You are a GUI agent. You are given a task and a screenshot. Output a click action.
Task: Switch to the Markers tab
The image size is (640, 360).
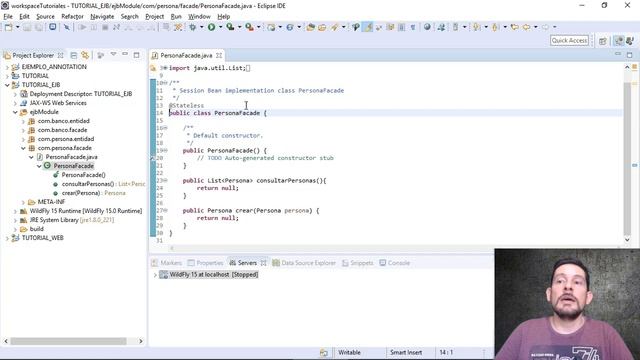coord(167,263)
